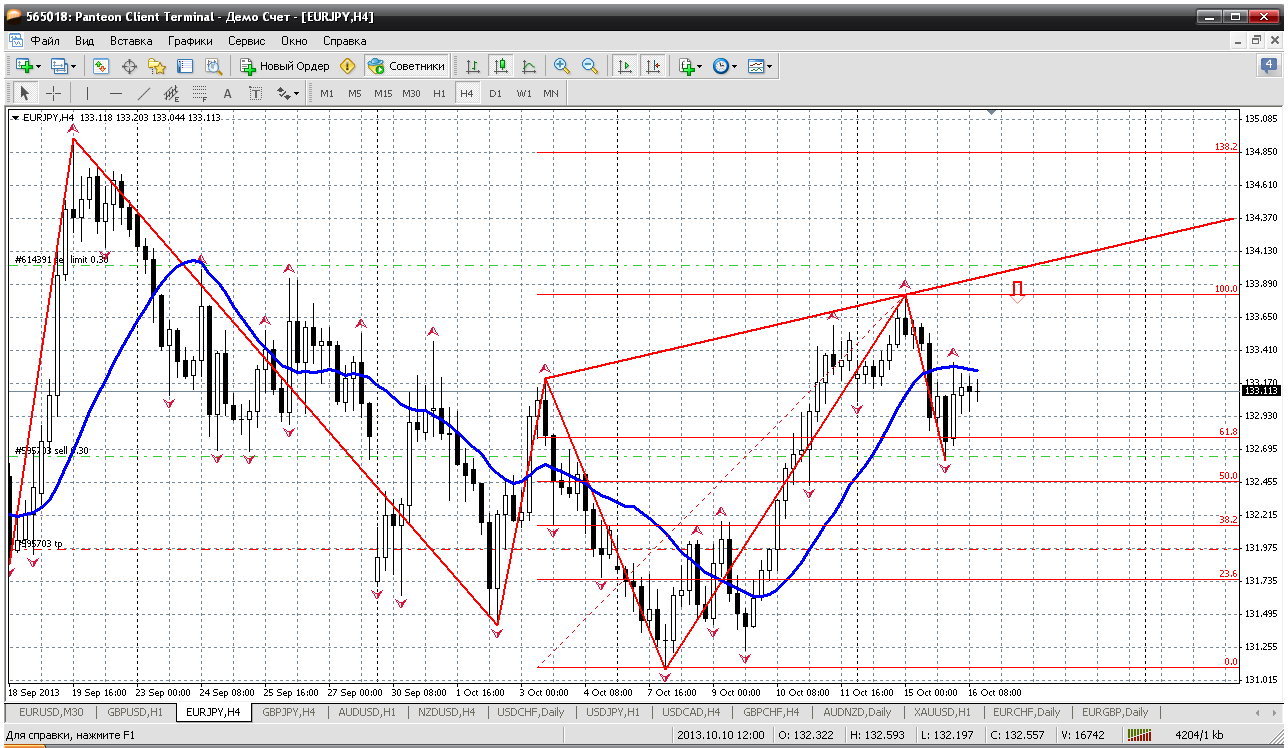Viewport: 1288px width, 748px height.
Task: Switch to XAUUSD,H1 chart tab
Action: (x=942, y=712)
